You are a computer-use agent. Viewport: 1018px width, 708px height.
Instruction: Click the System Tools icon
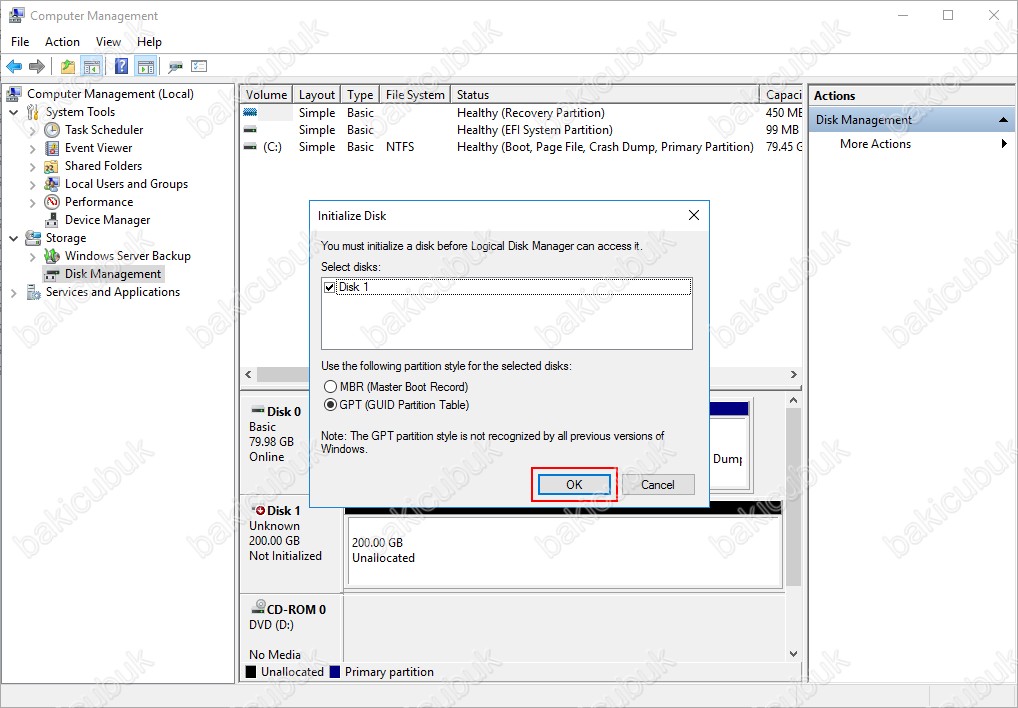click(x=33, y=112)
